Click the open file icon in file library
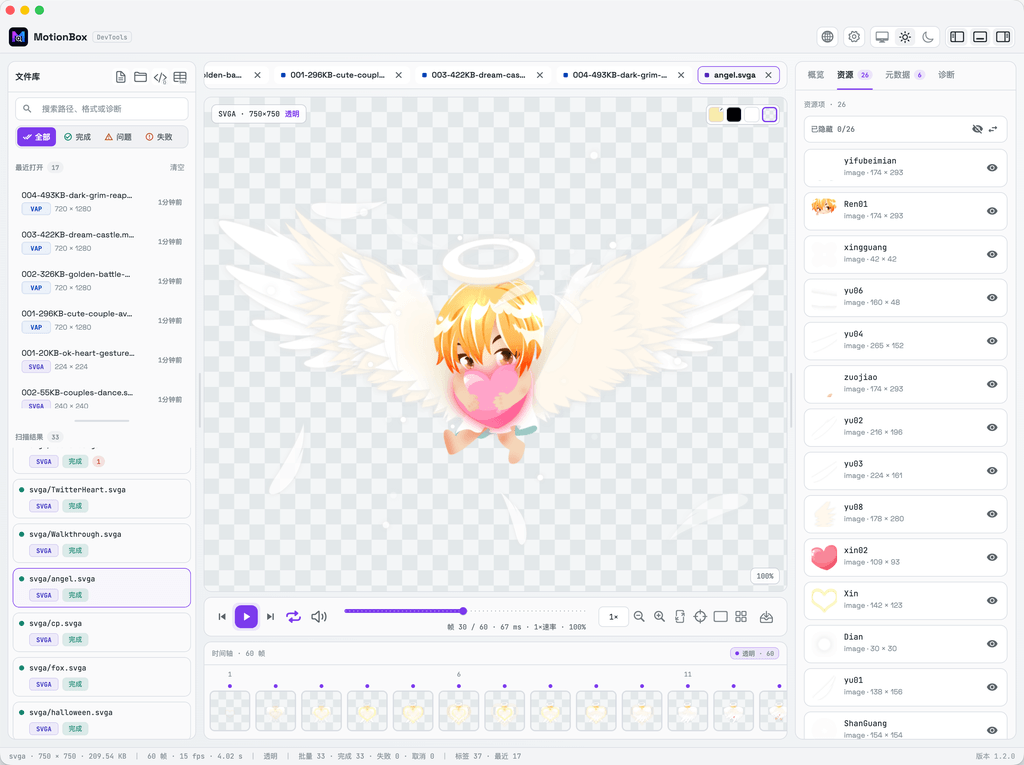Viewport: 1024px width, 765px height. coord(121,77)
